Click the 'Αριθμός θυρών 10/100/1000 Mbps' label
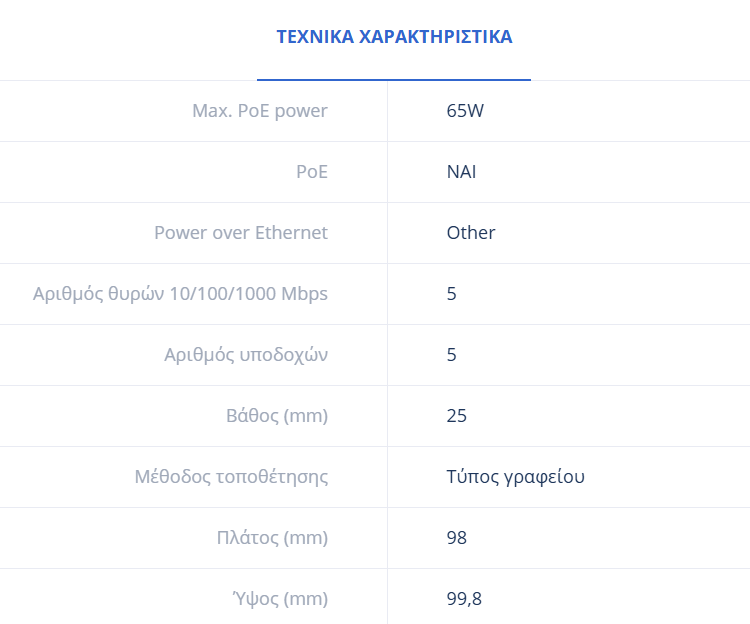750x624 pixels. coord(180,294)
